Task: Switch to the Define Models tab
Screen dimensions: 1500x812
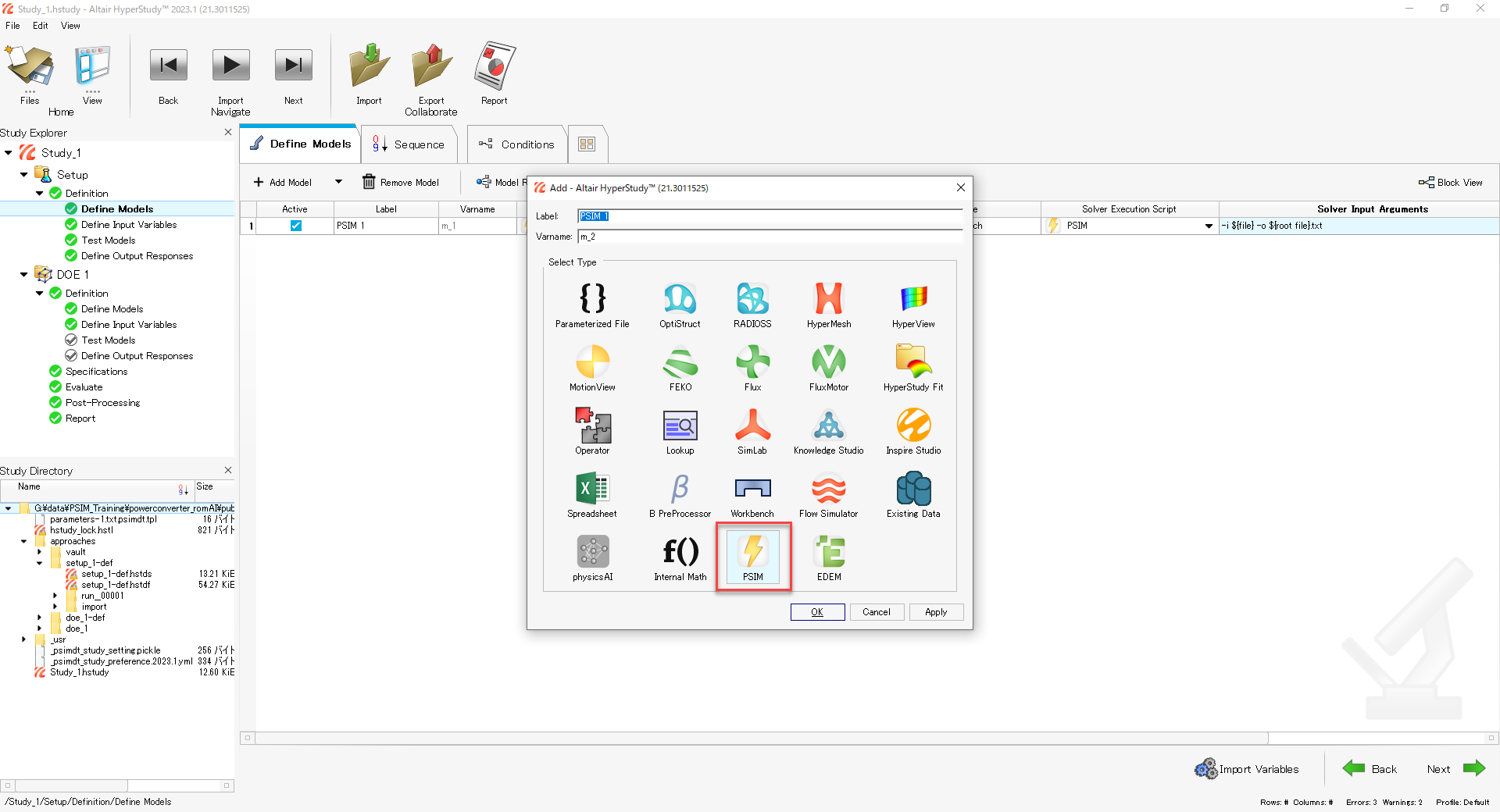Action: 300,144
